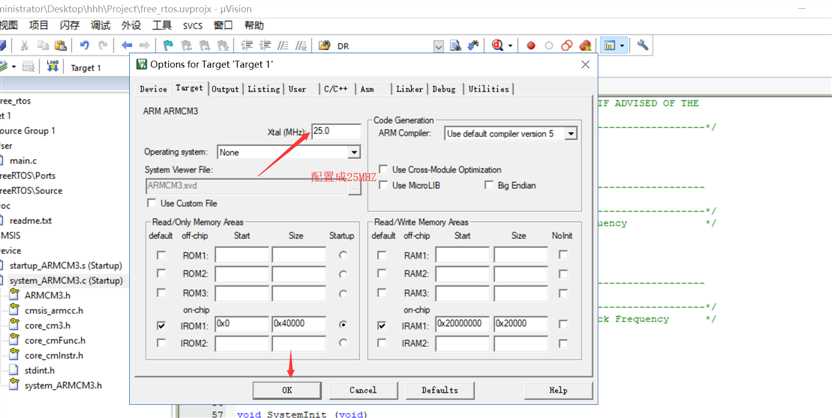Click IROM1 Size field
832x418 pixels.
tap(299, 324)
